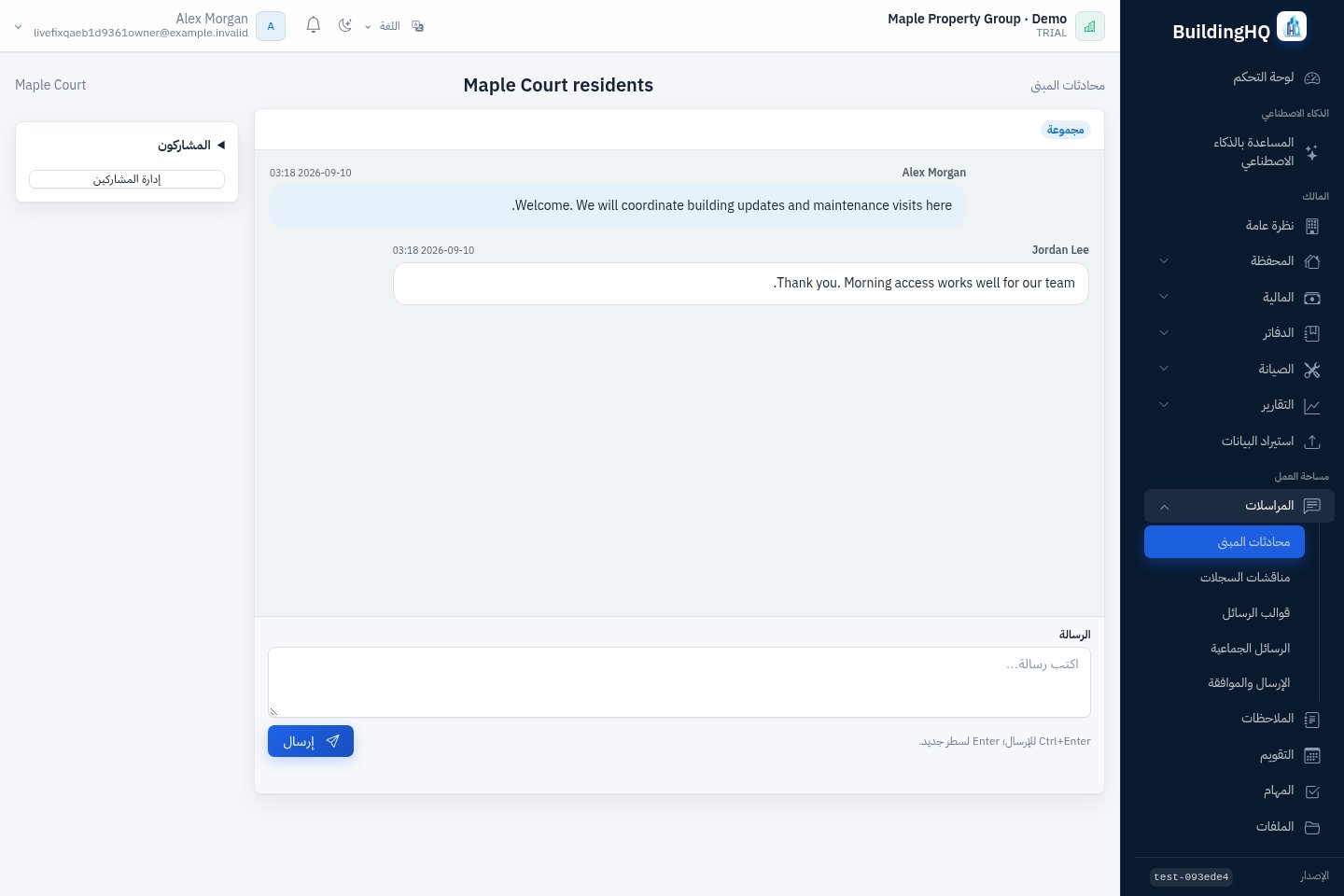Expand the التقارير reports submenu chevron
Image resolution: width=1344 pixels, height=896 pixels.
point(1164,405)
